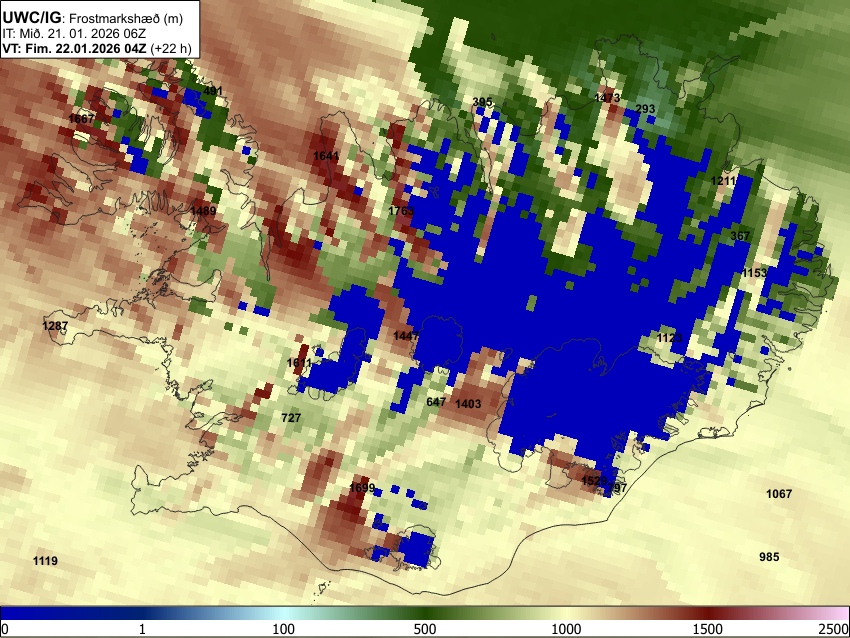Click the map value 1403

click(x=468, y=404)
